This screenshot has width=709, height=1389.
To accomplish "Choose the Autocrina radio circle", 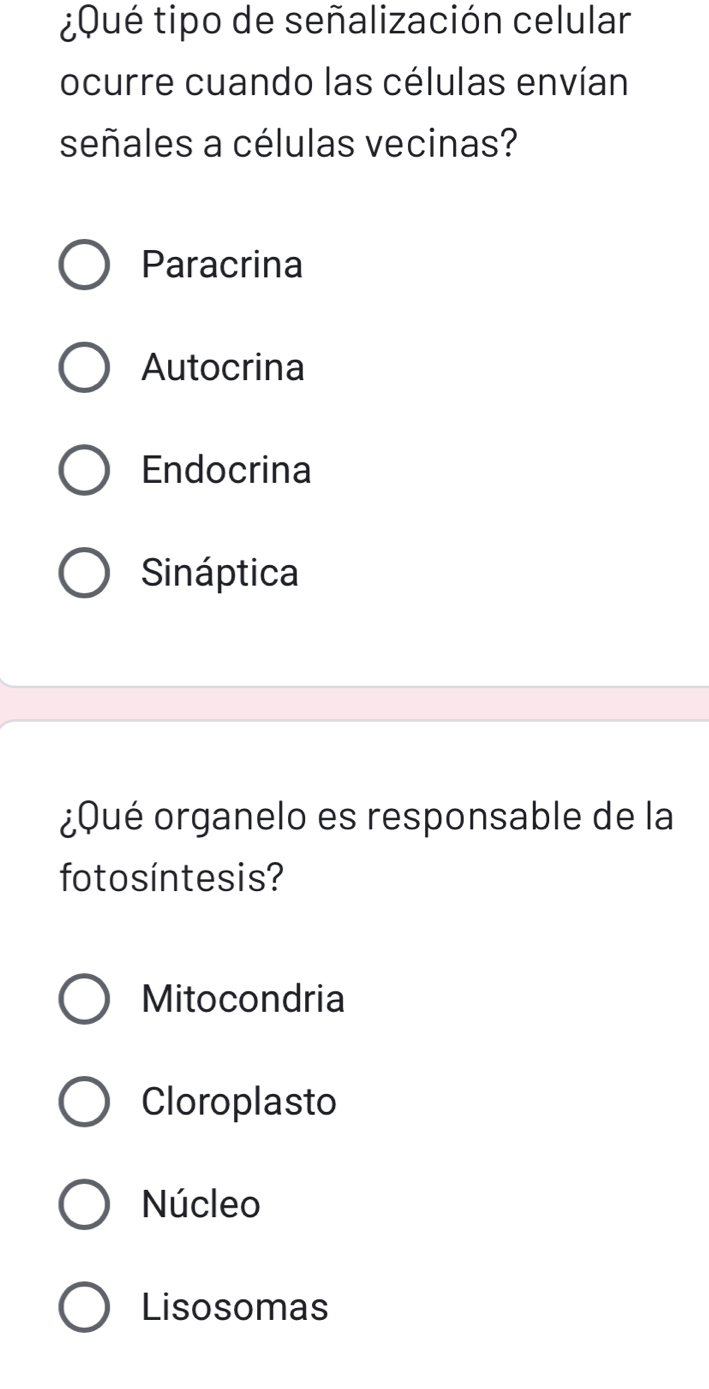I will 85,368.
